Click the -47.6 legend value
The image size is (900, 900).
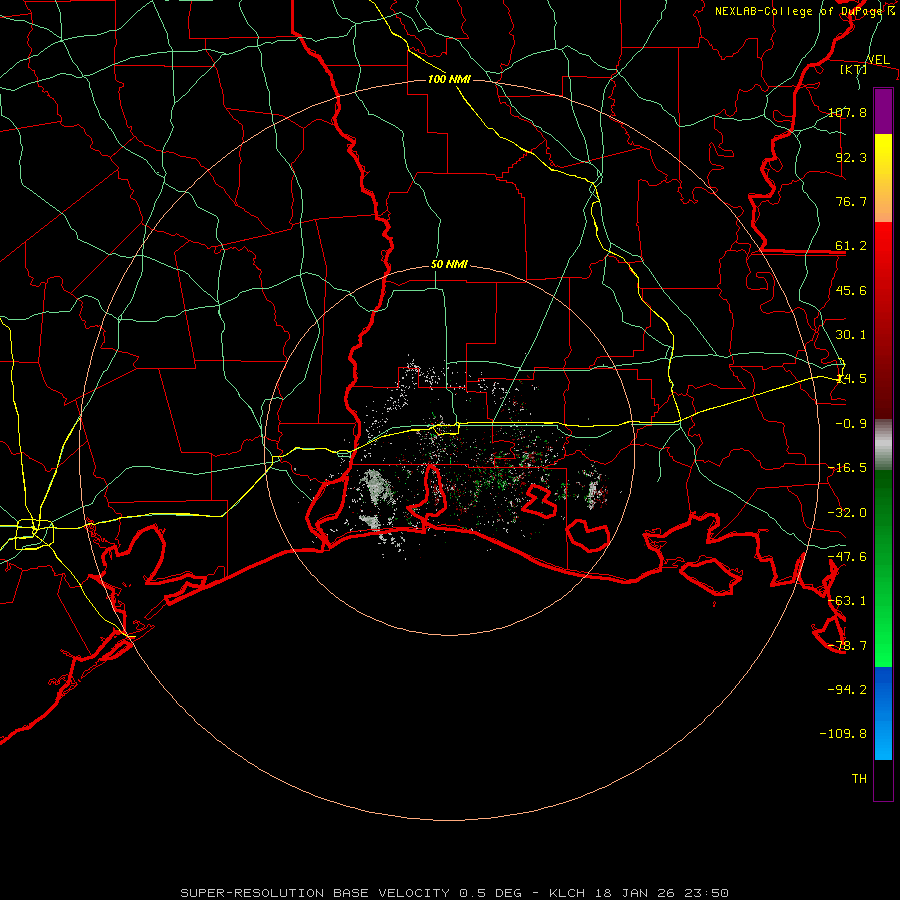point(847,557)
